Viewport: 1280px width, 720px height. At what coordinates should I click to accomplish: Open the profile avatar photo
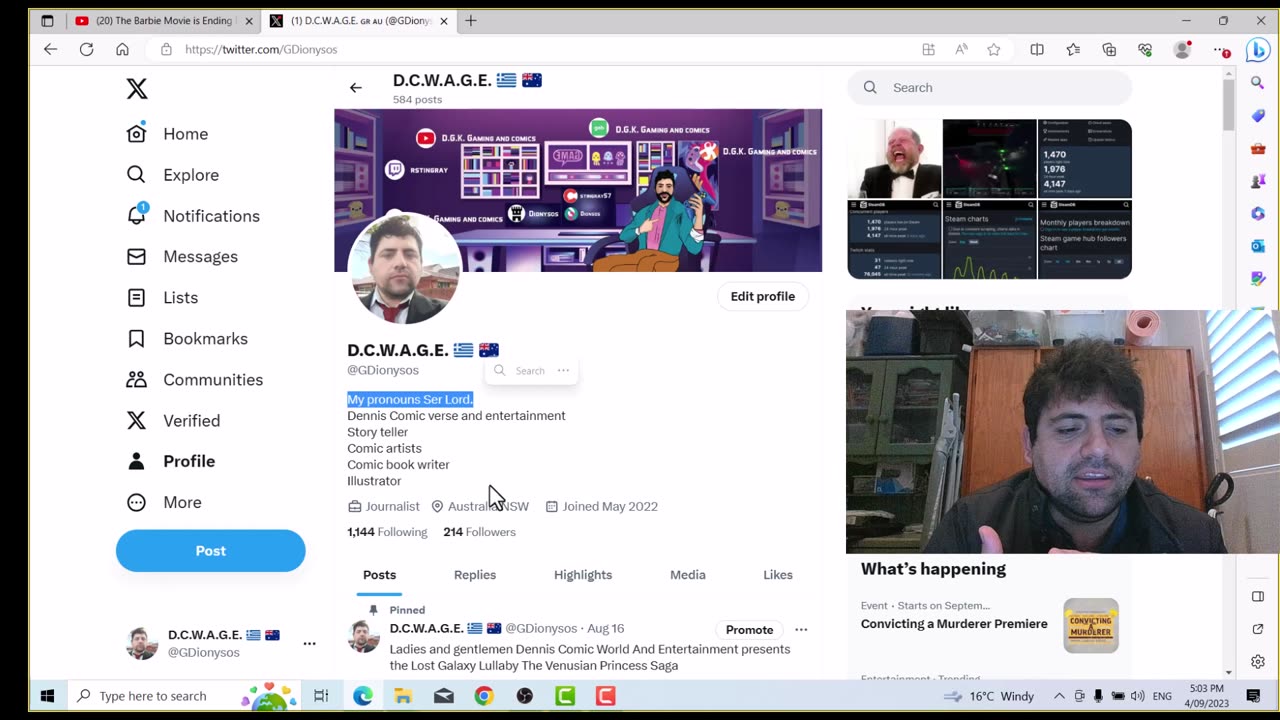coord(403,268)
